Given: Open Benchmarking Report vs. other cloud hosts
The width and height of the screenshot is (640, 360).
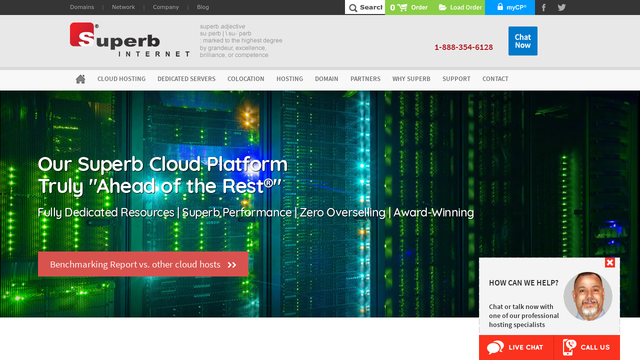Looking at the screenshot, I should coord(143,264).
